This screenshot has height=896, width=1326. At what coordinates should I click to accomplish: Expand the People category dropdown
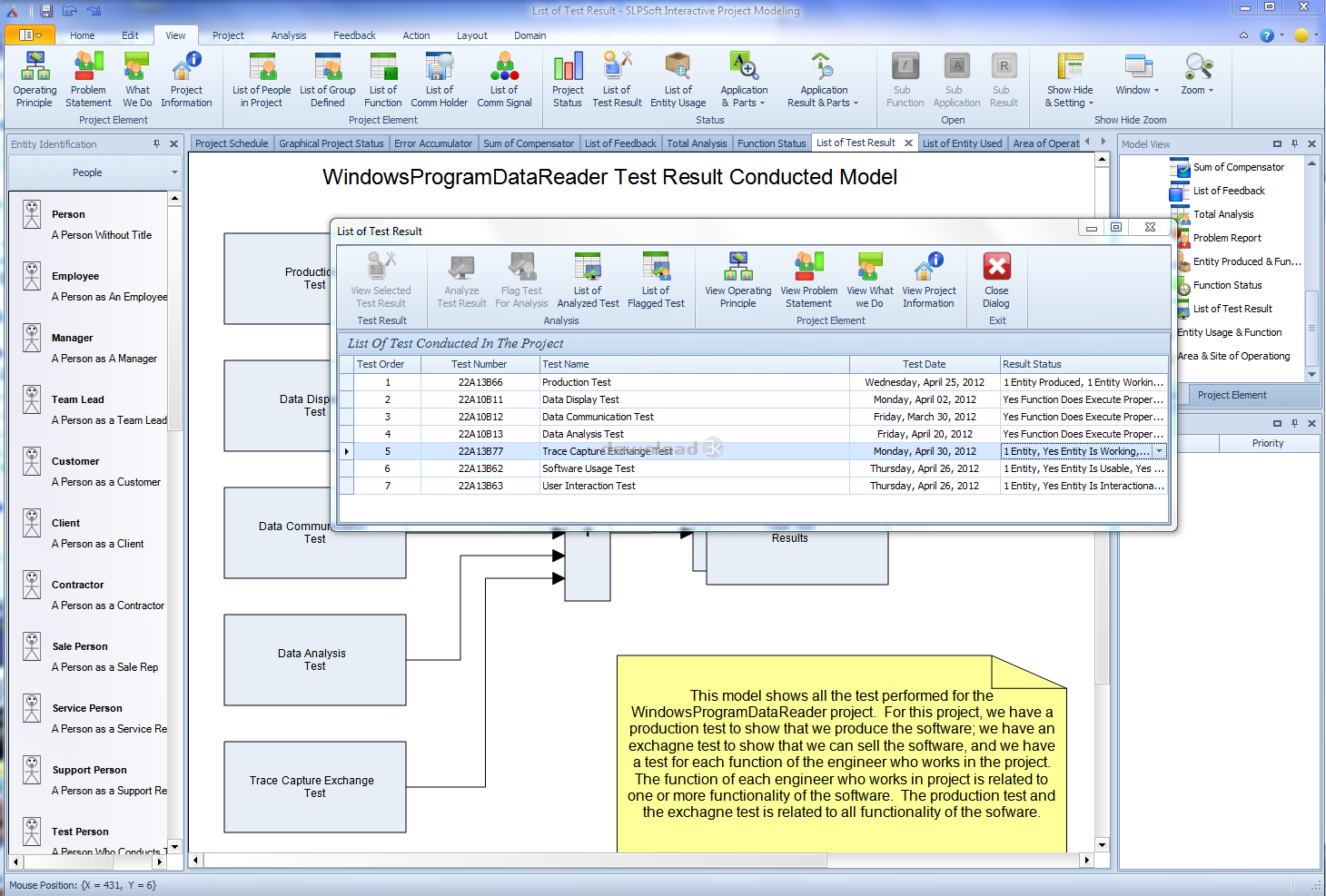174,172
